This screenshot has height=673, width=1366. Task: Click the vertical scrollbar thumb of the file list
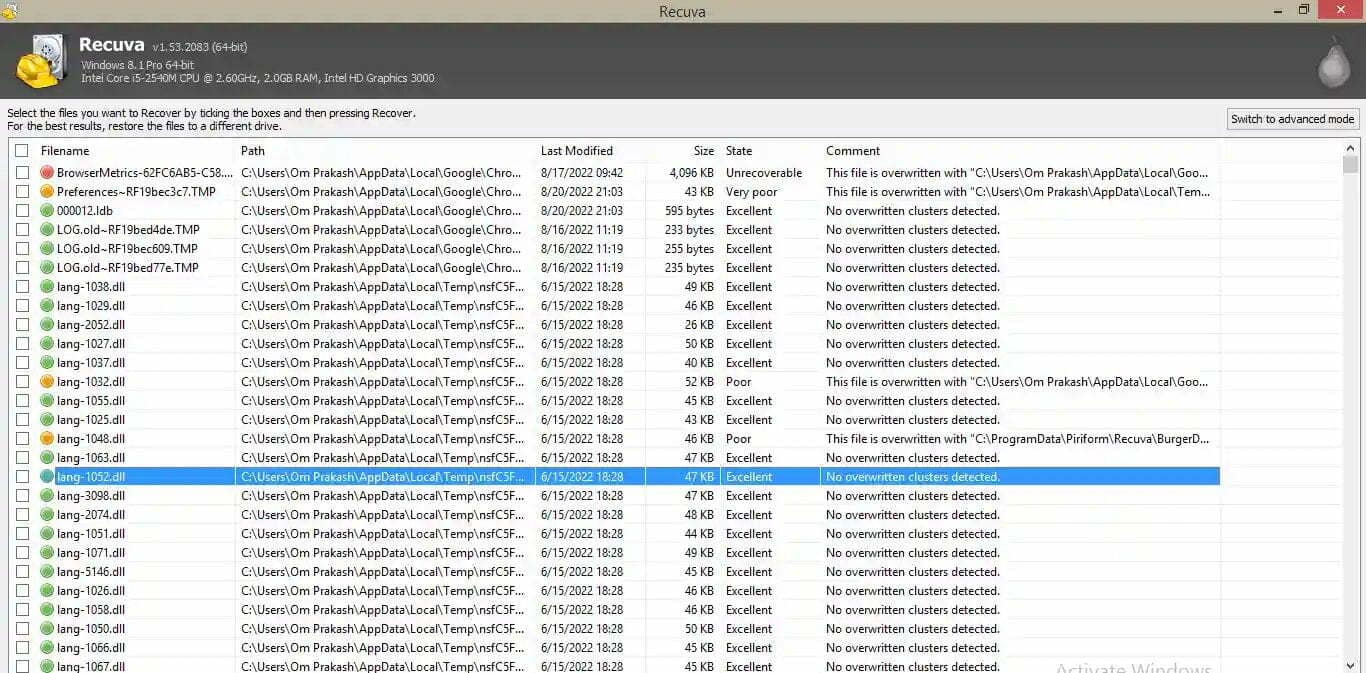point(1351,165)
